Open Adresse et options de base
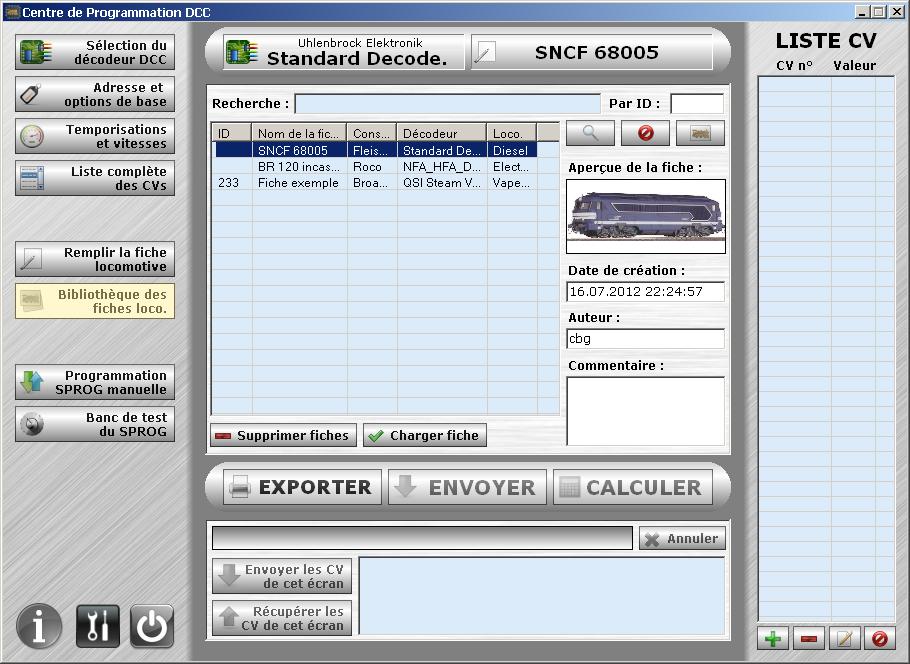This screenshot has height=664, width=910. pyautogui.click(x=95, y=94)
